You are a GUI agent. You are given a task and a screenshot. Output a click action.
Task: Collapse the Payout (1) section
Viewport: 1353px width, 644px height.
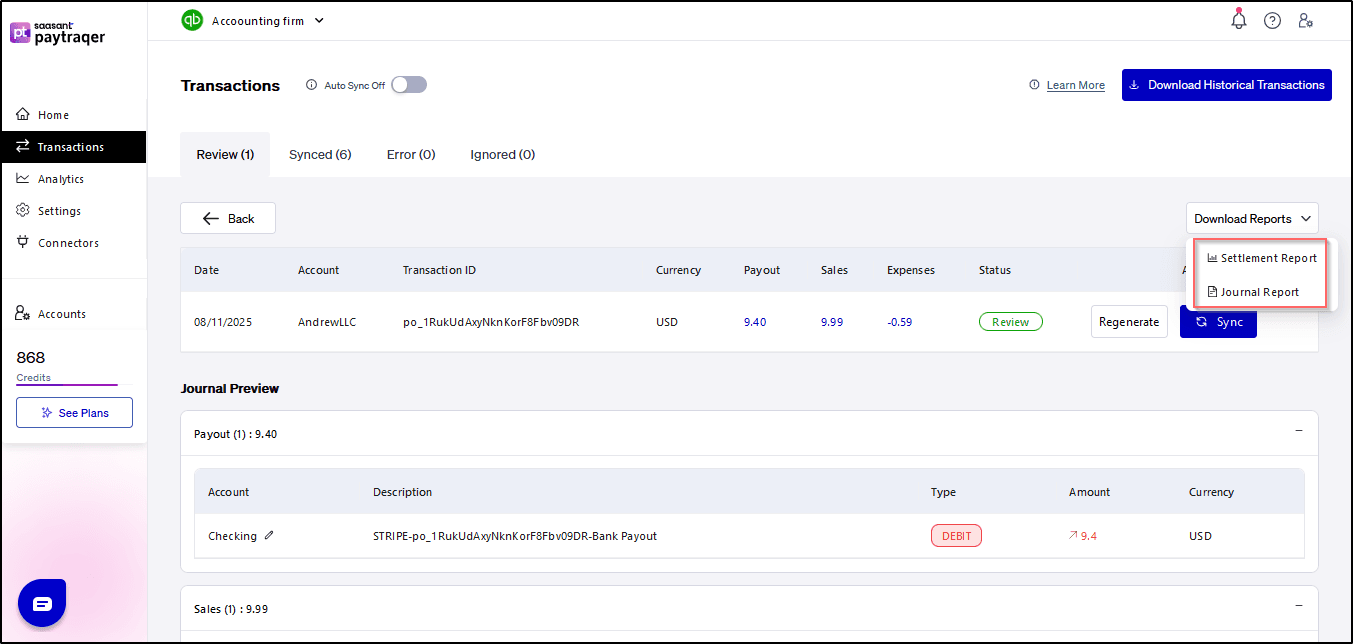(x=1299, y=431)
